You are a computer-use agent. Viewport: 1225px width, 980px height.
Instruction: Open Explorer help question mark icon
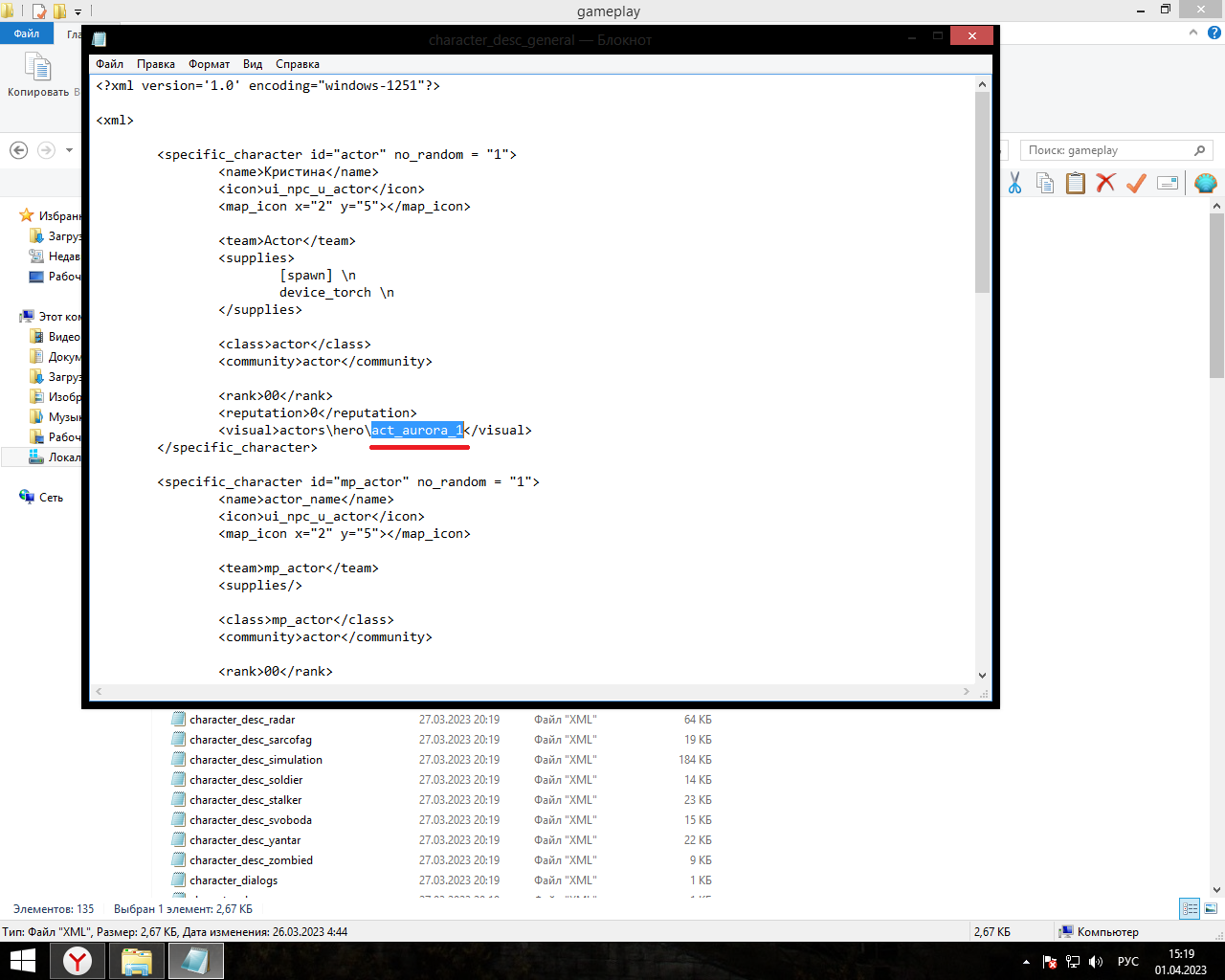point(1214,33)
